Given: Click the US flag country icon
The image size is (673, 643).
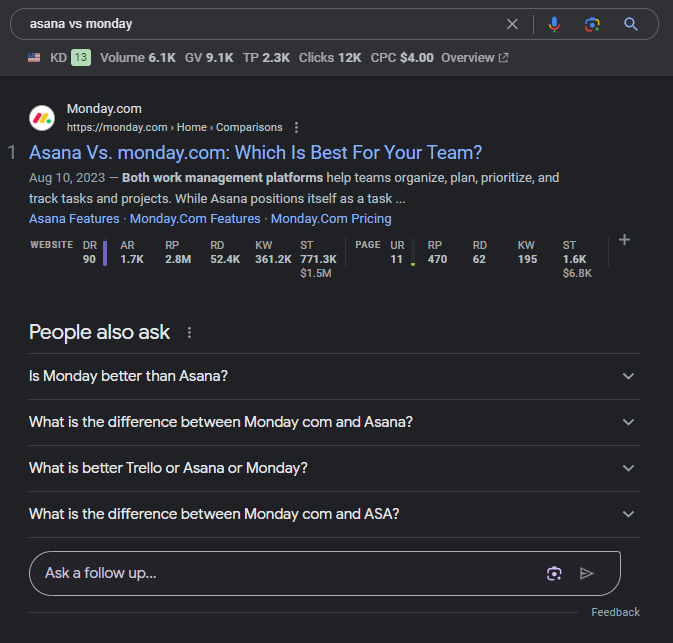Looking at the screenshot, I should (x=34, y=58).
